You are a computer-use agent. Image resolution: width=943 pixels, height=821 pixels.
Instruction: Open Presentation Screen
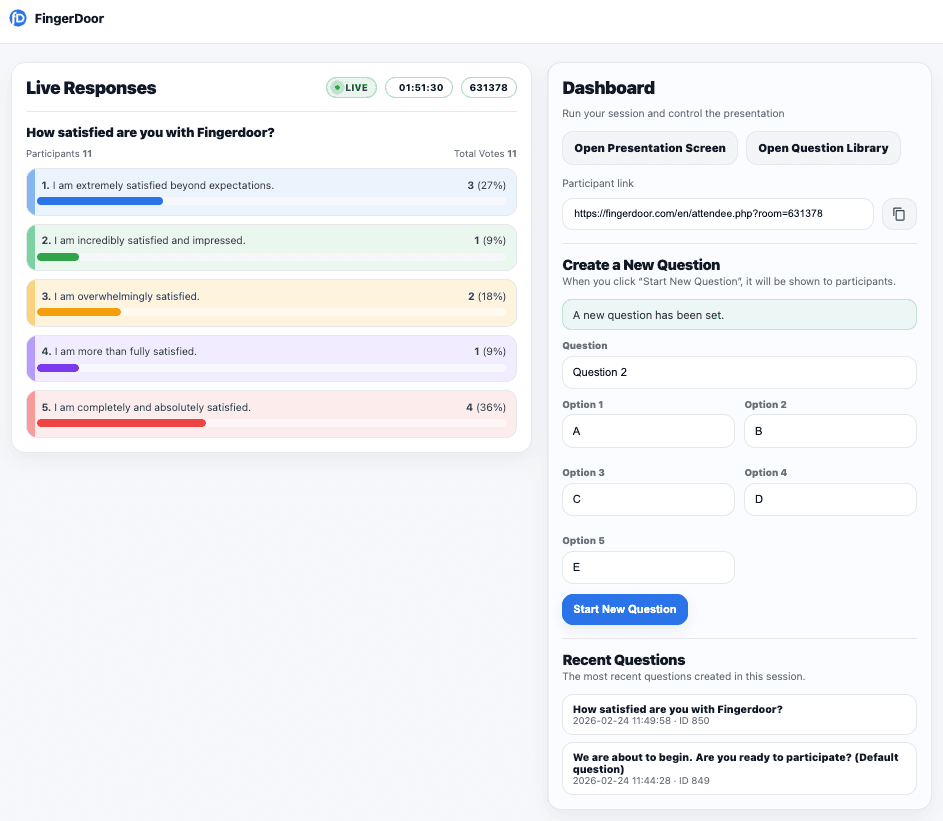point(649,148)
